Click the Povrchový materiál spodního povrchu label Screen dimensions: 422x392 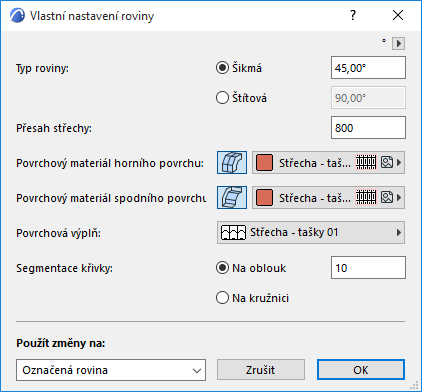(x=111, y=198)
